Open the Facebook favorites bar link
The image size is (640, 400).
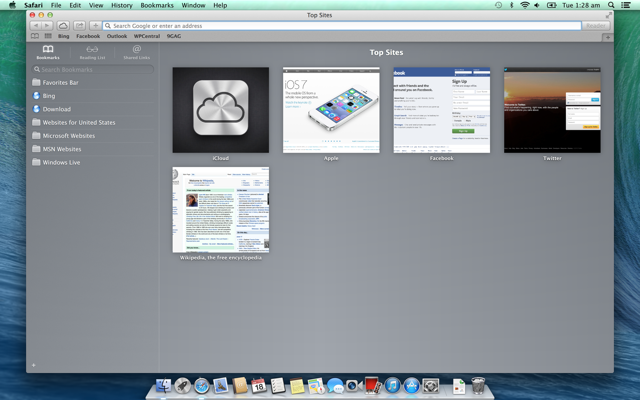88,36
